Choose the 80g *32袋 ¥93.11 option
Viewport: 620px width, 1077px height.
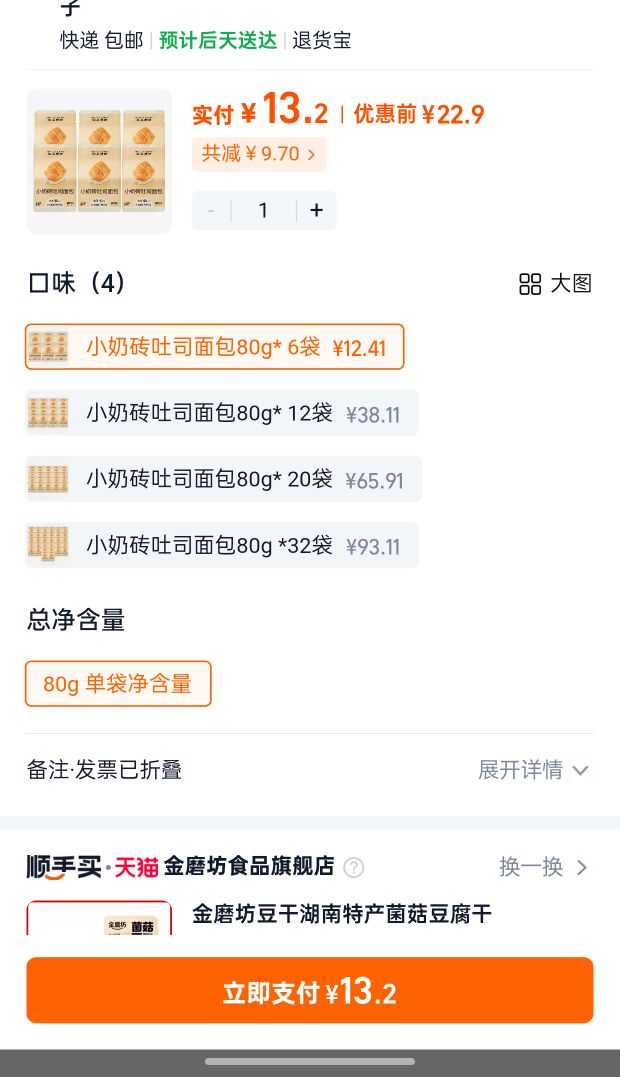[x=222, y=545]
